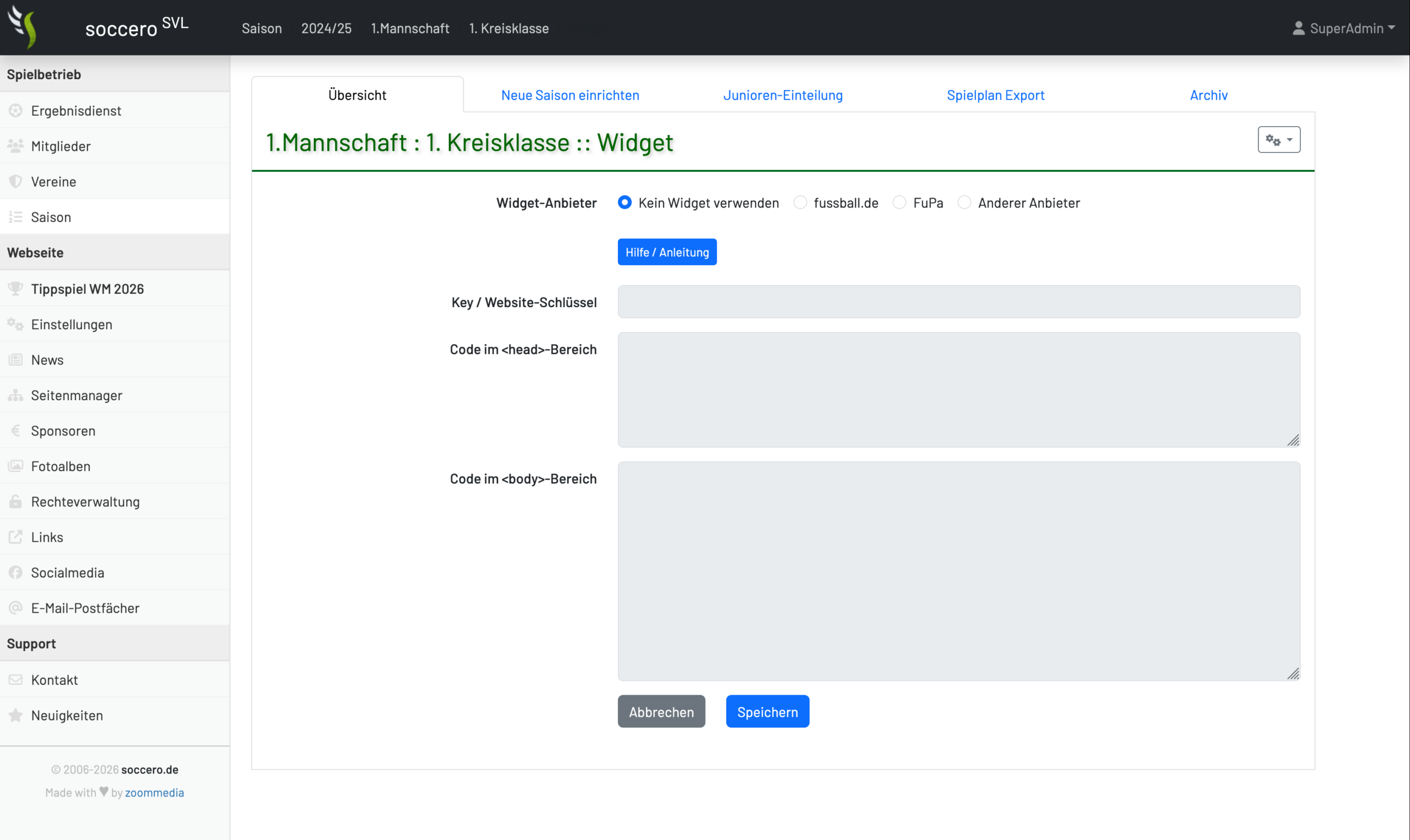This screenshot has height=840, width=1410.
Task: Click the soccero logo icon
Action: pyautogui.click(x=23, y=26)
